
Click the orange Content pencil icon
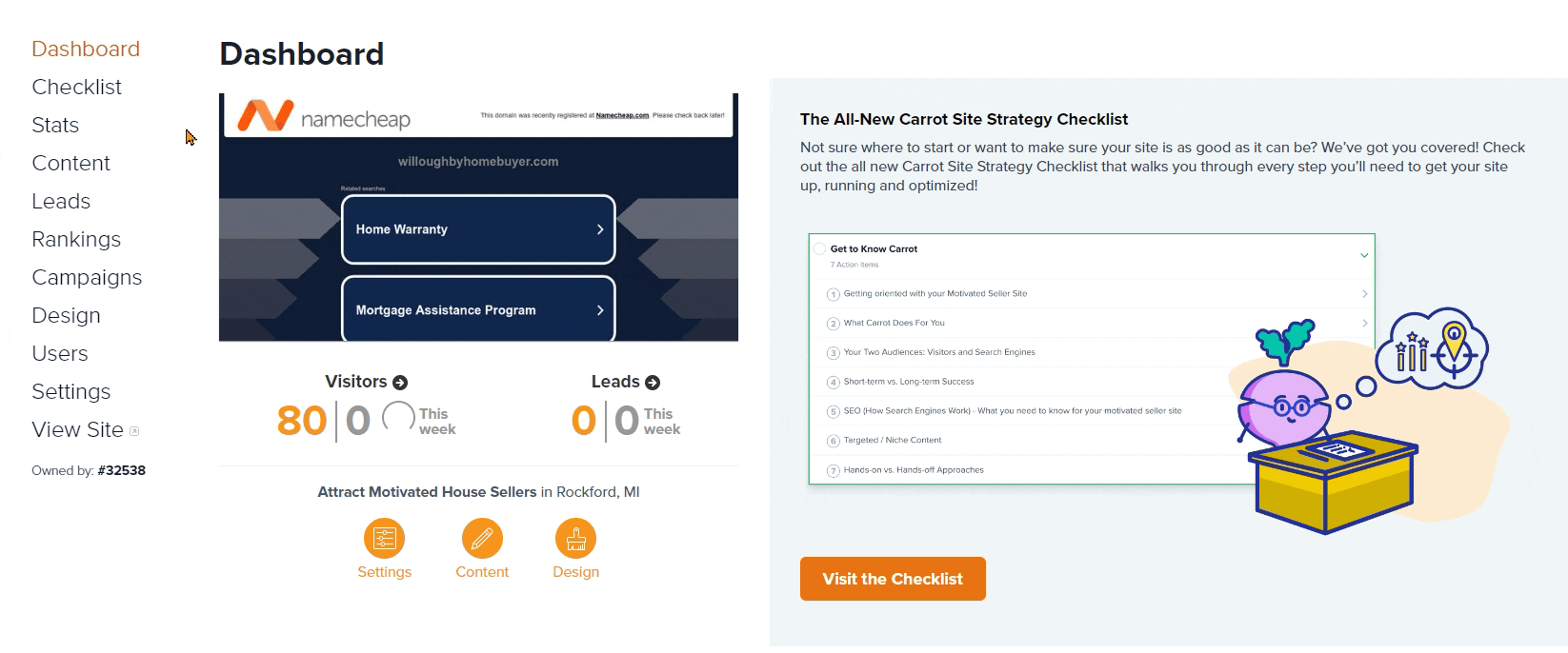click(482, 539)
